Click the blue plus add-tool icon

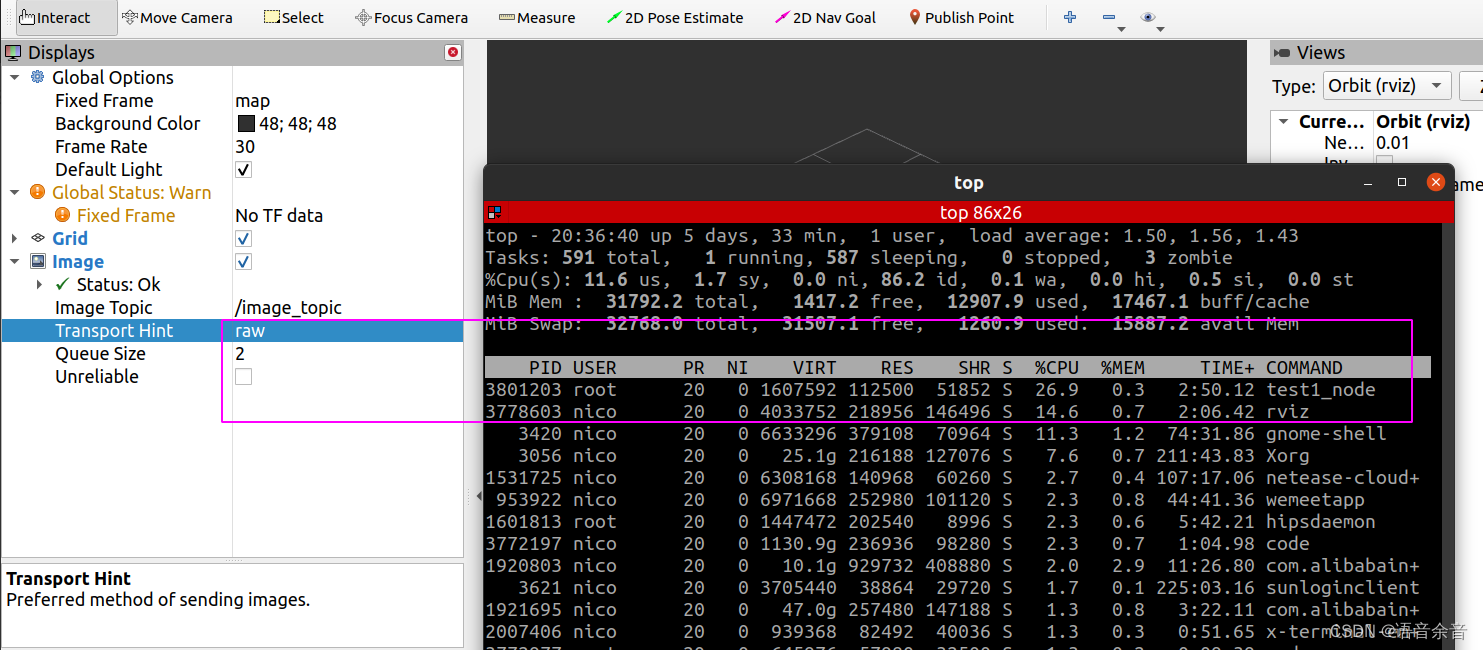pyautogui.click(x=1070, y=17)
